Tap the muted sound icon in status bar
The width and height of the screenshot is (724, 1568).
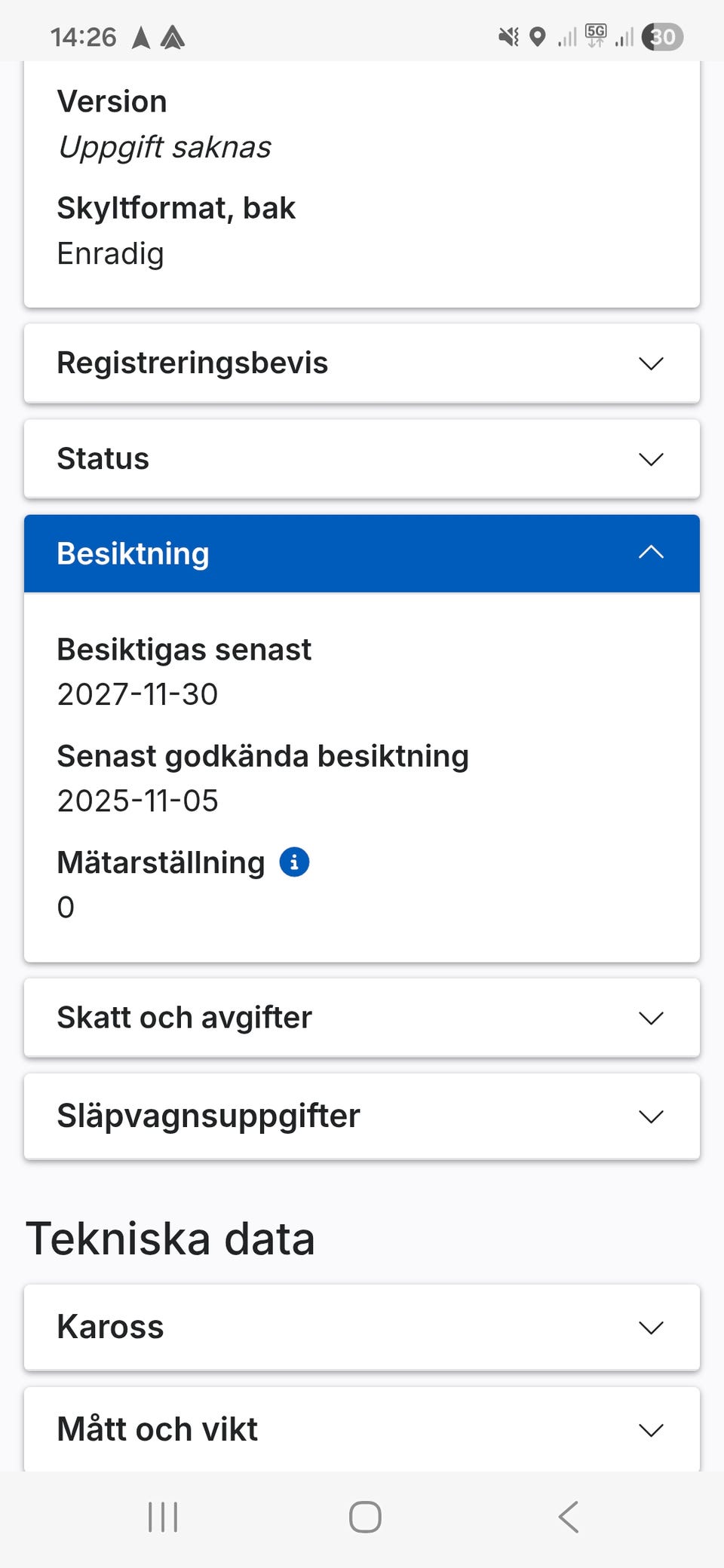pyautogui.click(x=509, y=37)
